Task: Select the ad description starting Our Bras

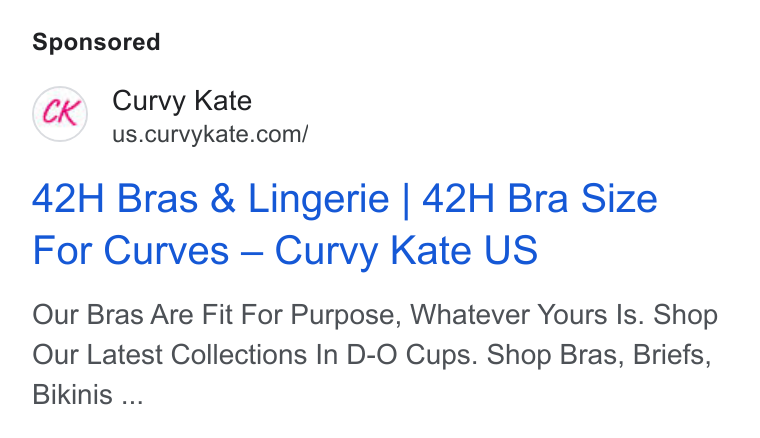Action: click(375, 354)
